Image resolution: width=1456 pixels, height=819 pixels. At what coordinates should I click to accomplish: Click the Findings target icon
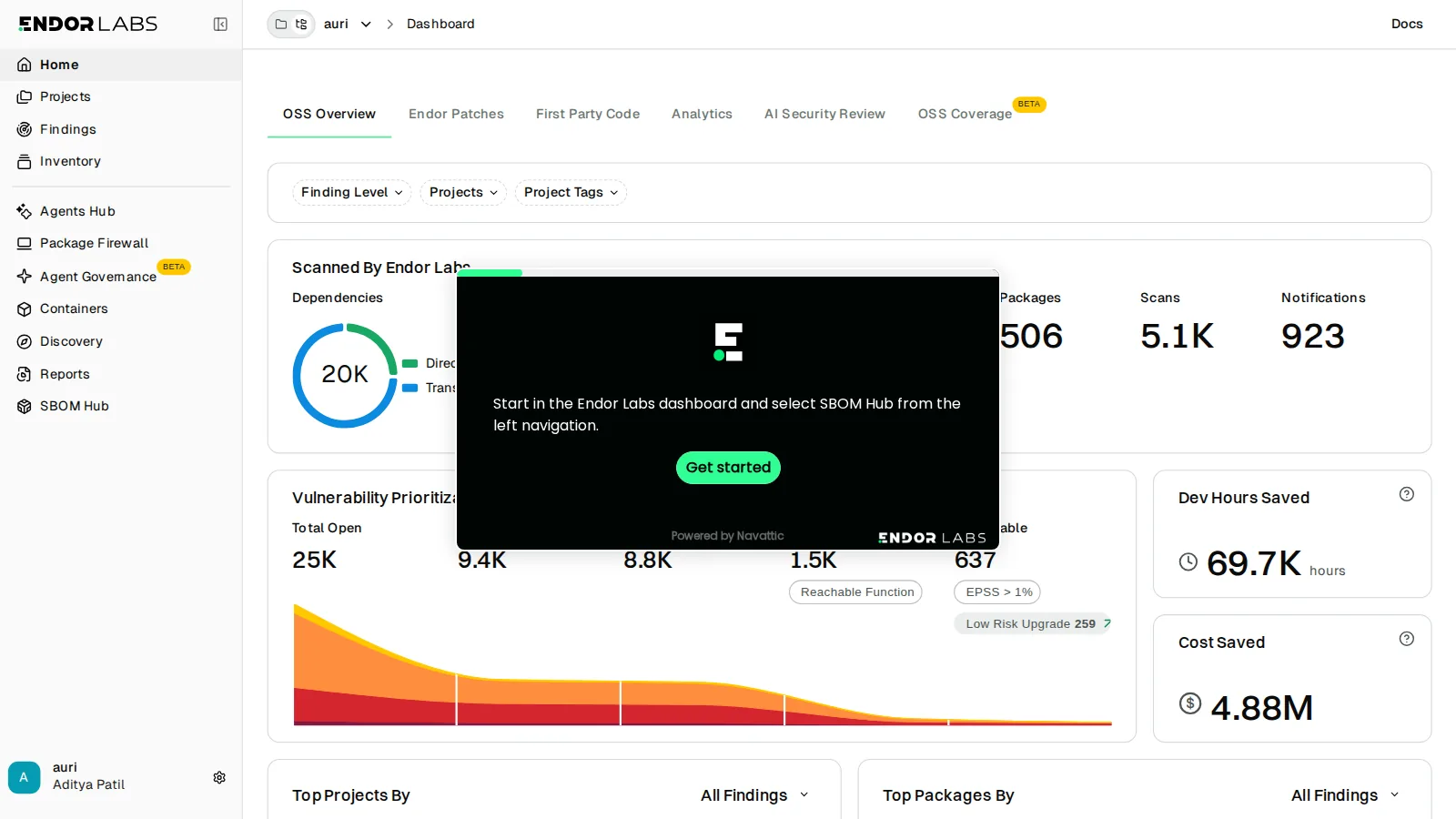point(25,129)
